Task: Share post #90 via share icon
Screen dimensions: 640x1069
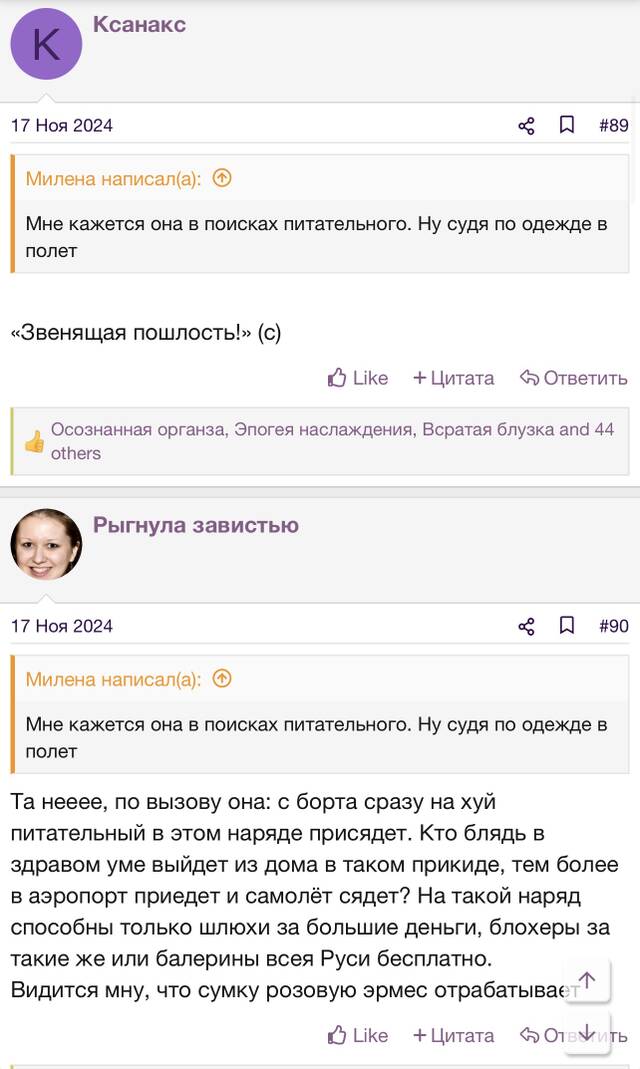Action: [x=526, y=626]
